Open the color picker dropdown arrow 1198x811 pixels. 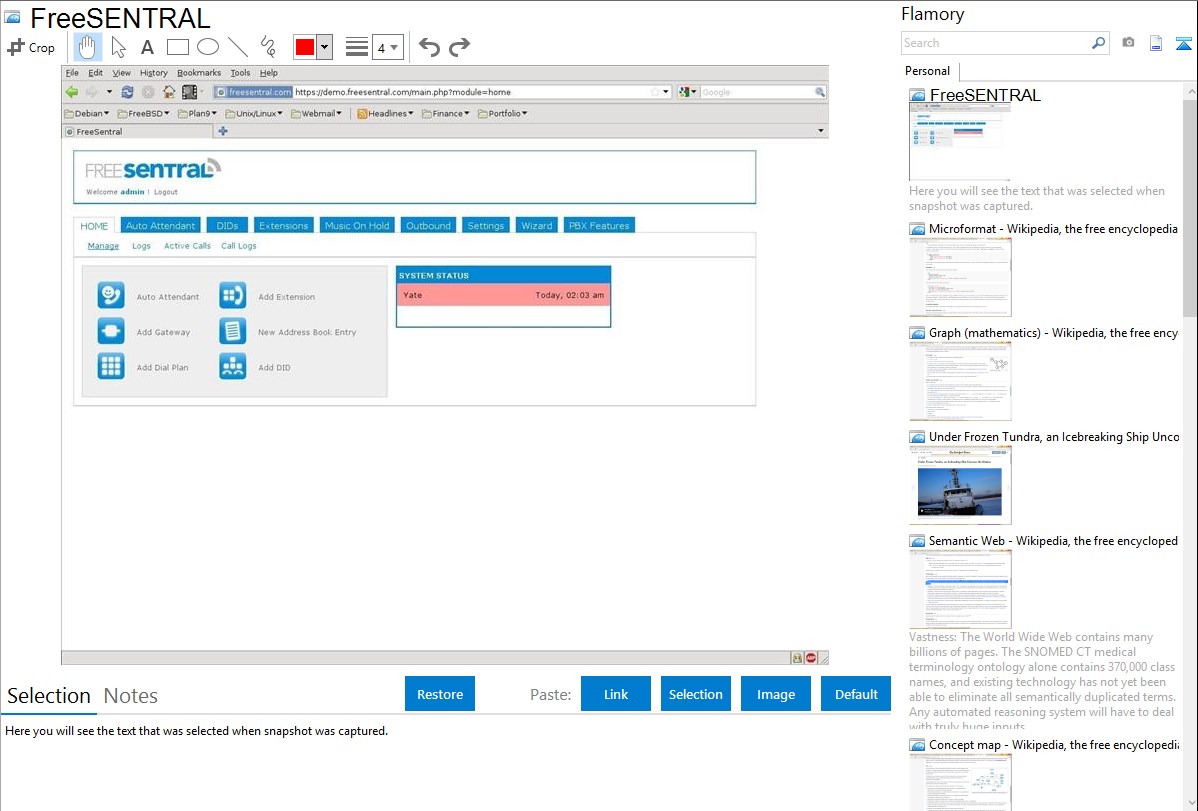tap(325, 47)
